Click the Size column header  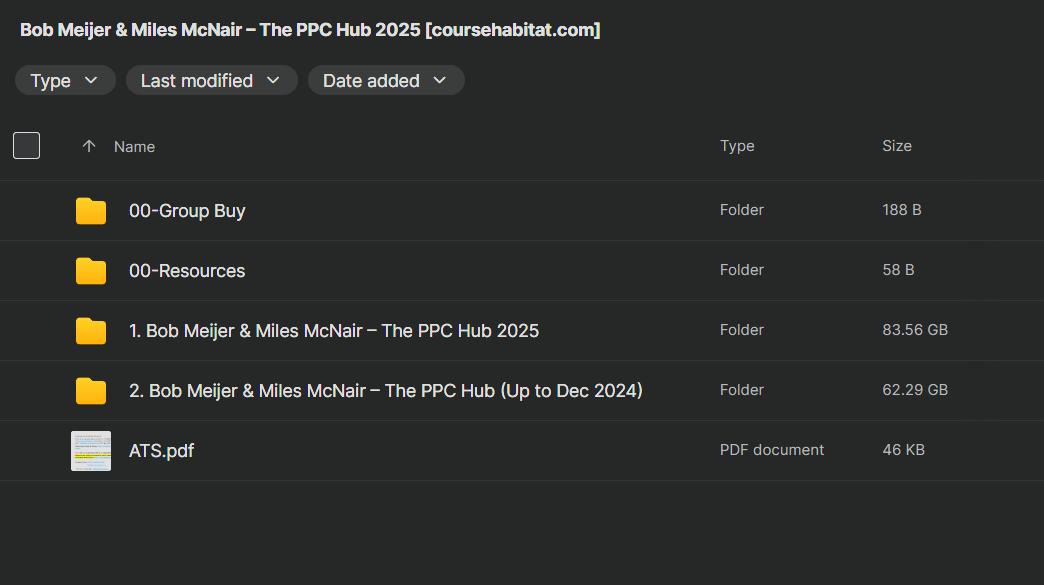897,146
